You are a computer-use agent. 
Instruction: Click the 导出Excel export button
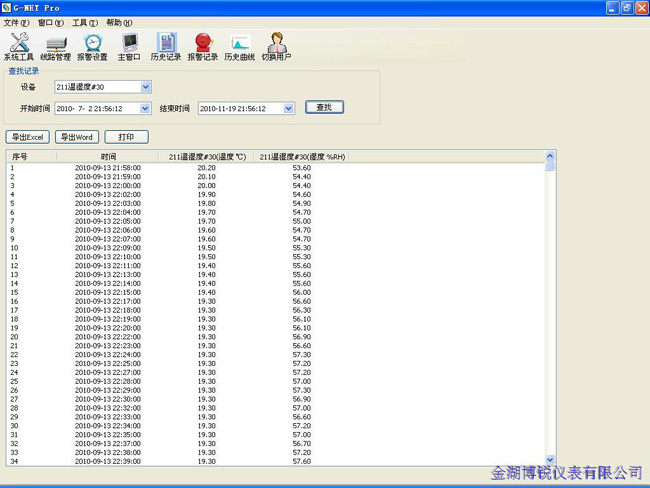click(x=28, y=137)
